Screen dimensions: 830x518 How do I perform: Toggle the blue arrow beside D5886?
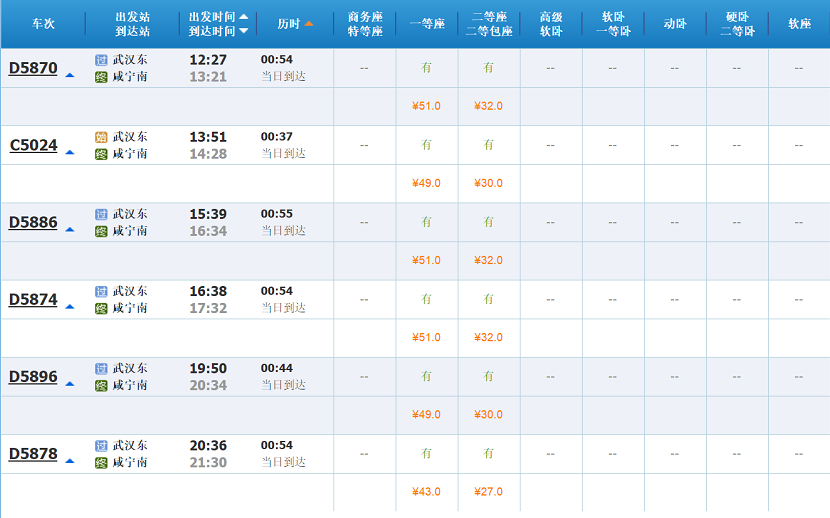click(70, 230)
